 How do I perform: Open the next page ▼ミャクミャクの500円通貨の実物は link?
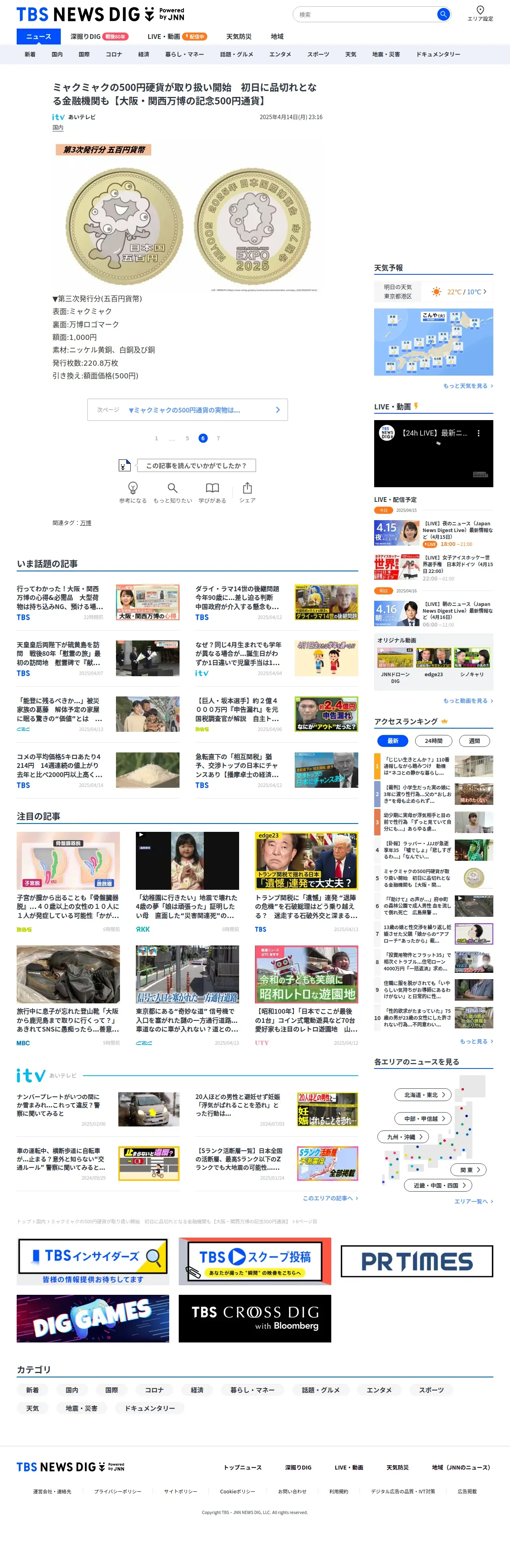(x=187, y=410)
